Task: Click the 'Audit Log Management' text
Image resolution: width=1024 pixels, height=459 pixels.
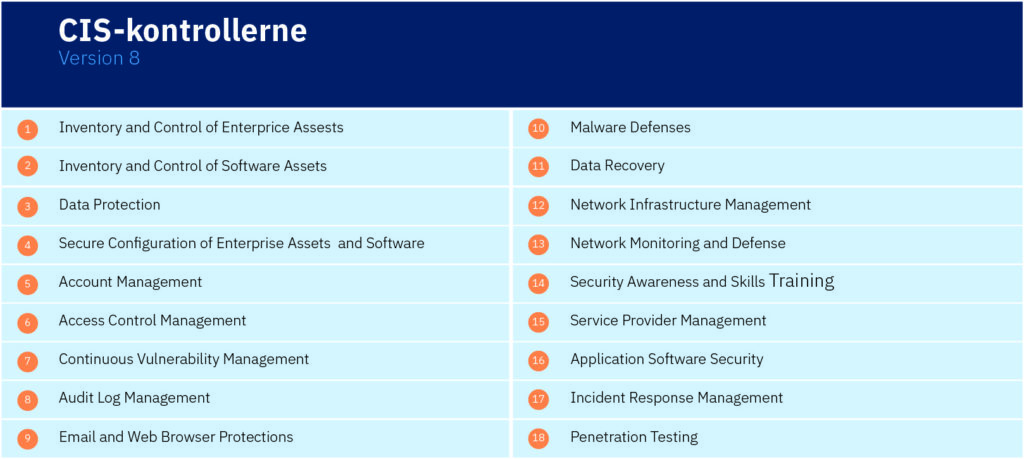Action: tap(135, 398)
